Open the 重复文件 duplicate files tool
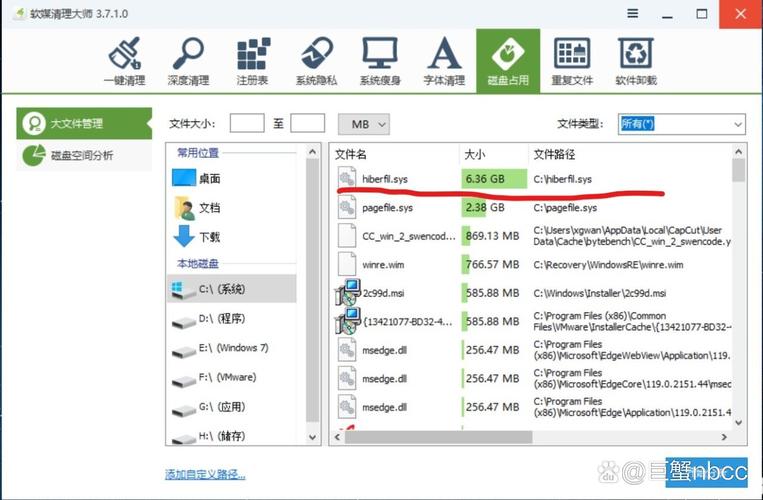763x500 pixels. pyautogui.click(x=572, y=61)
